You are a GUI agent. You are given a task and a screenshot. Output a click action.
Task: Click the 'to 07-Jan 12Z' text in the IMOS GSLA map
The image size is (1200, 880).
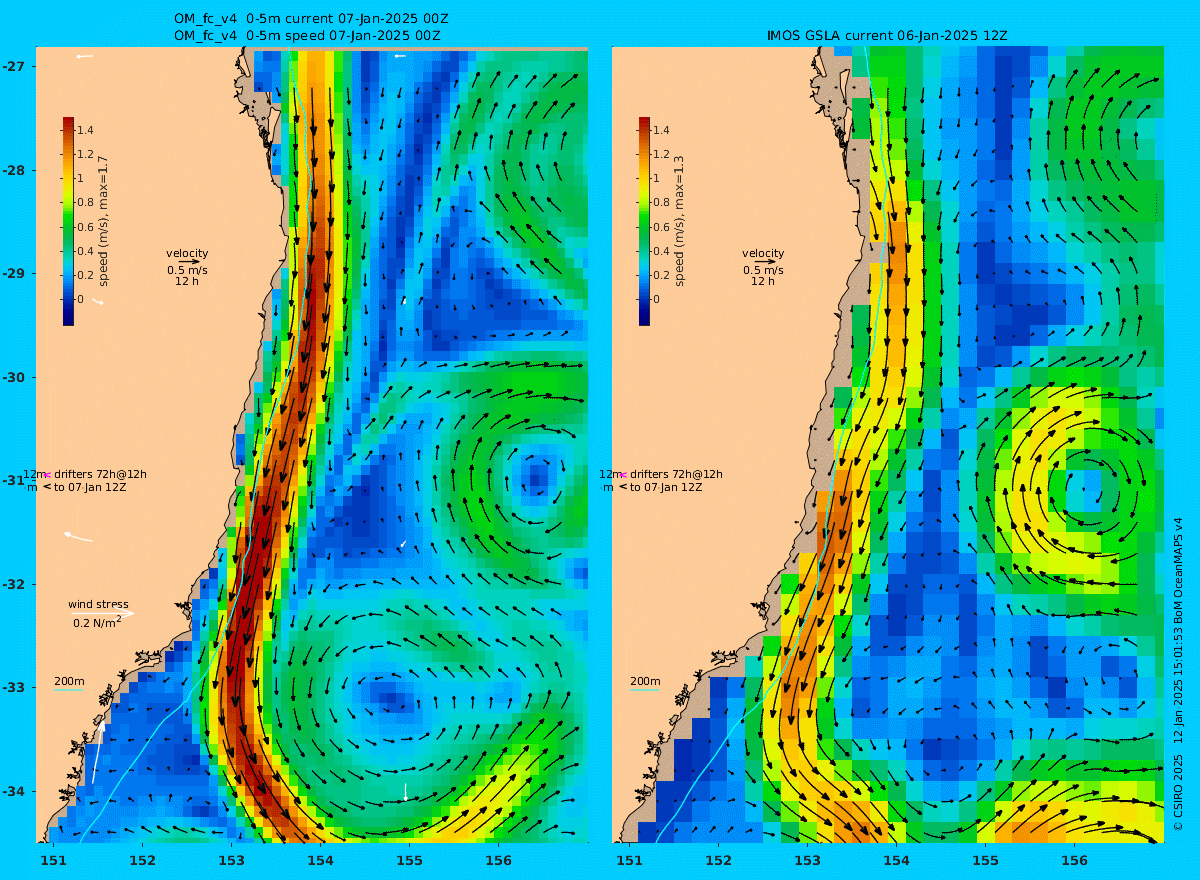click(666, 487)
